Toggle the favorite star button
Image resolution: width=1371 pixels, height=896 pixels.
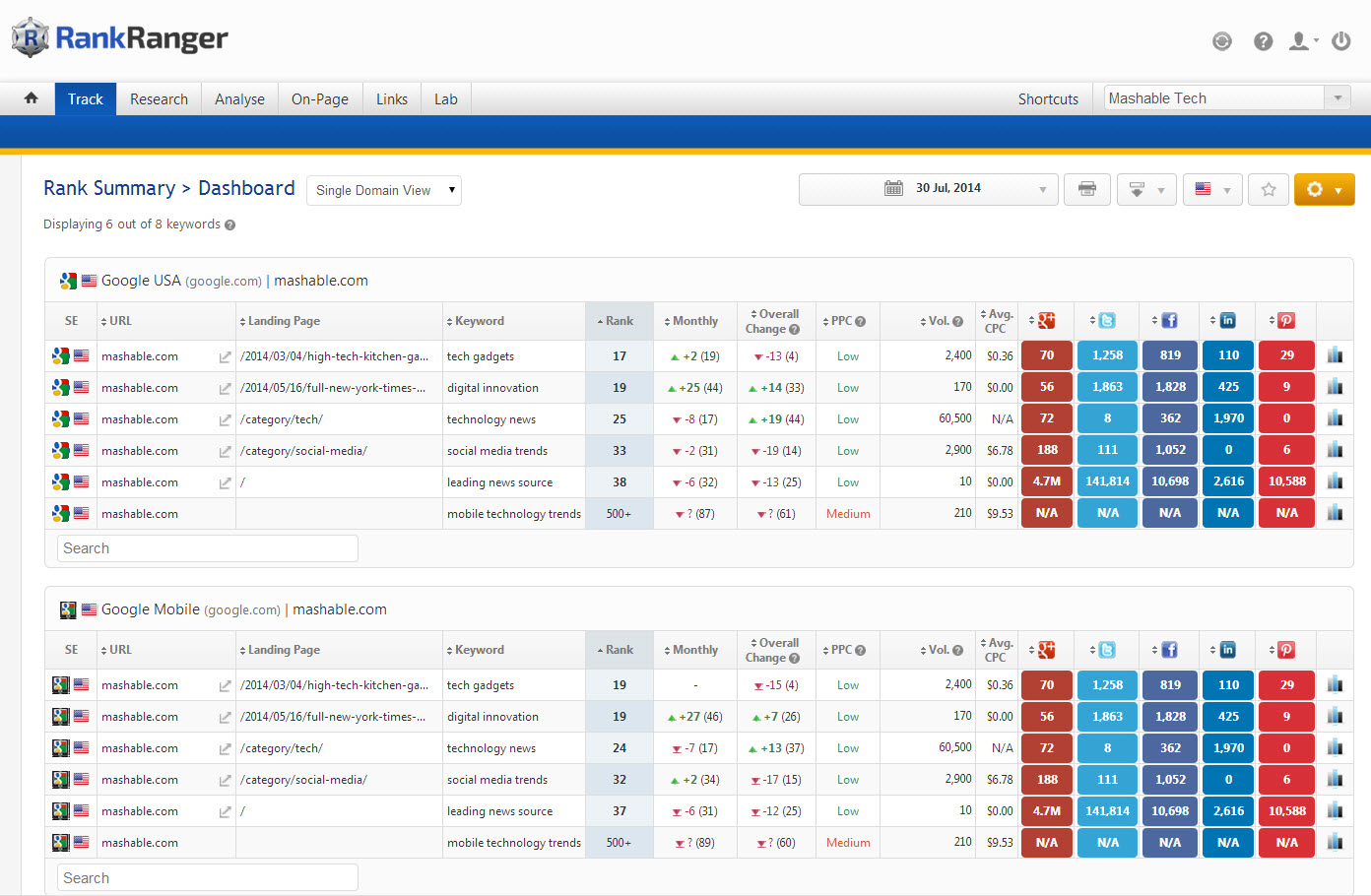(1269, 189)
